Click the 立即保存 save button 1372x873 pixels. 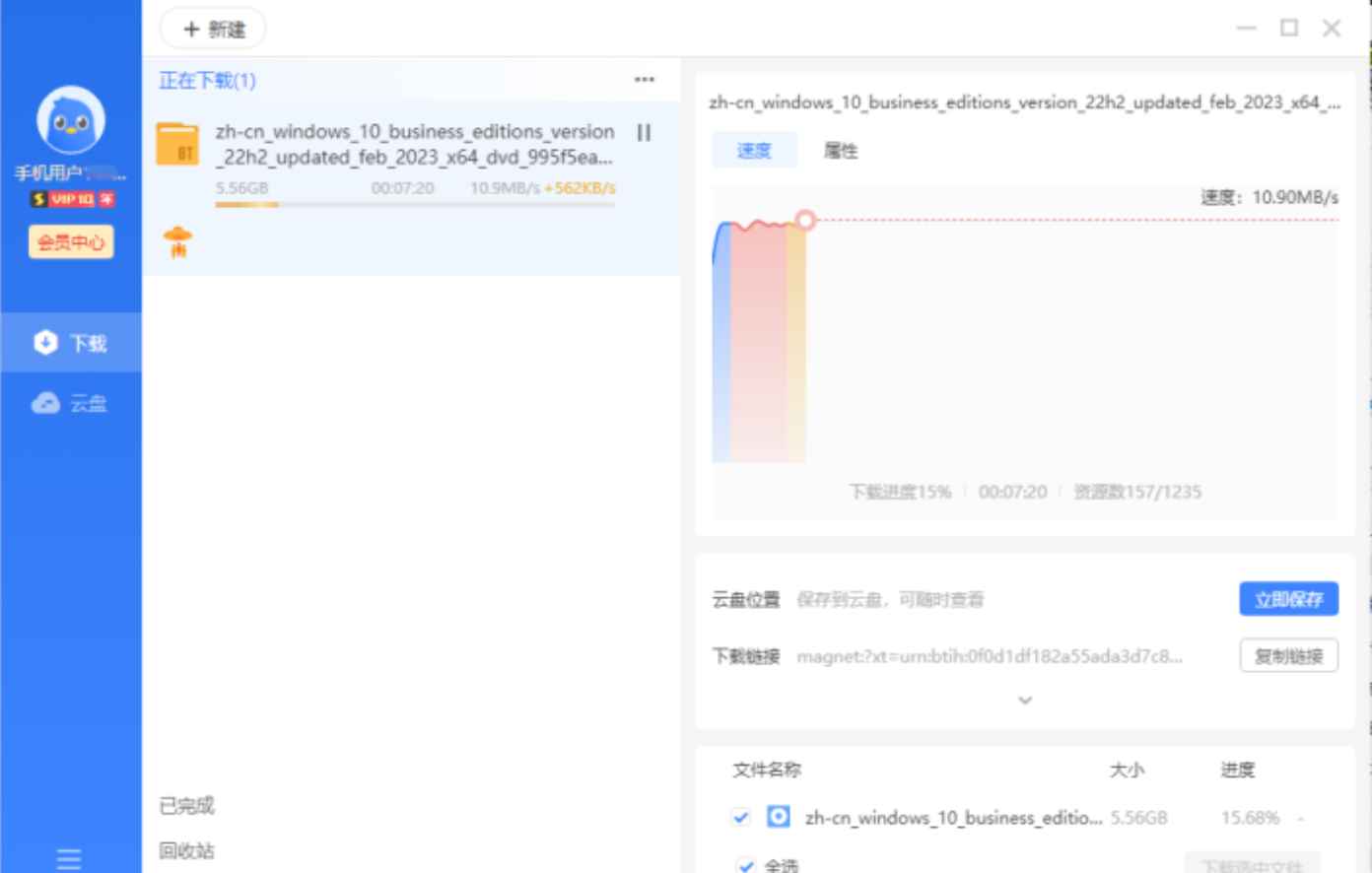pos(1288,598)
